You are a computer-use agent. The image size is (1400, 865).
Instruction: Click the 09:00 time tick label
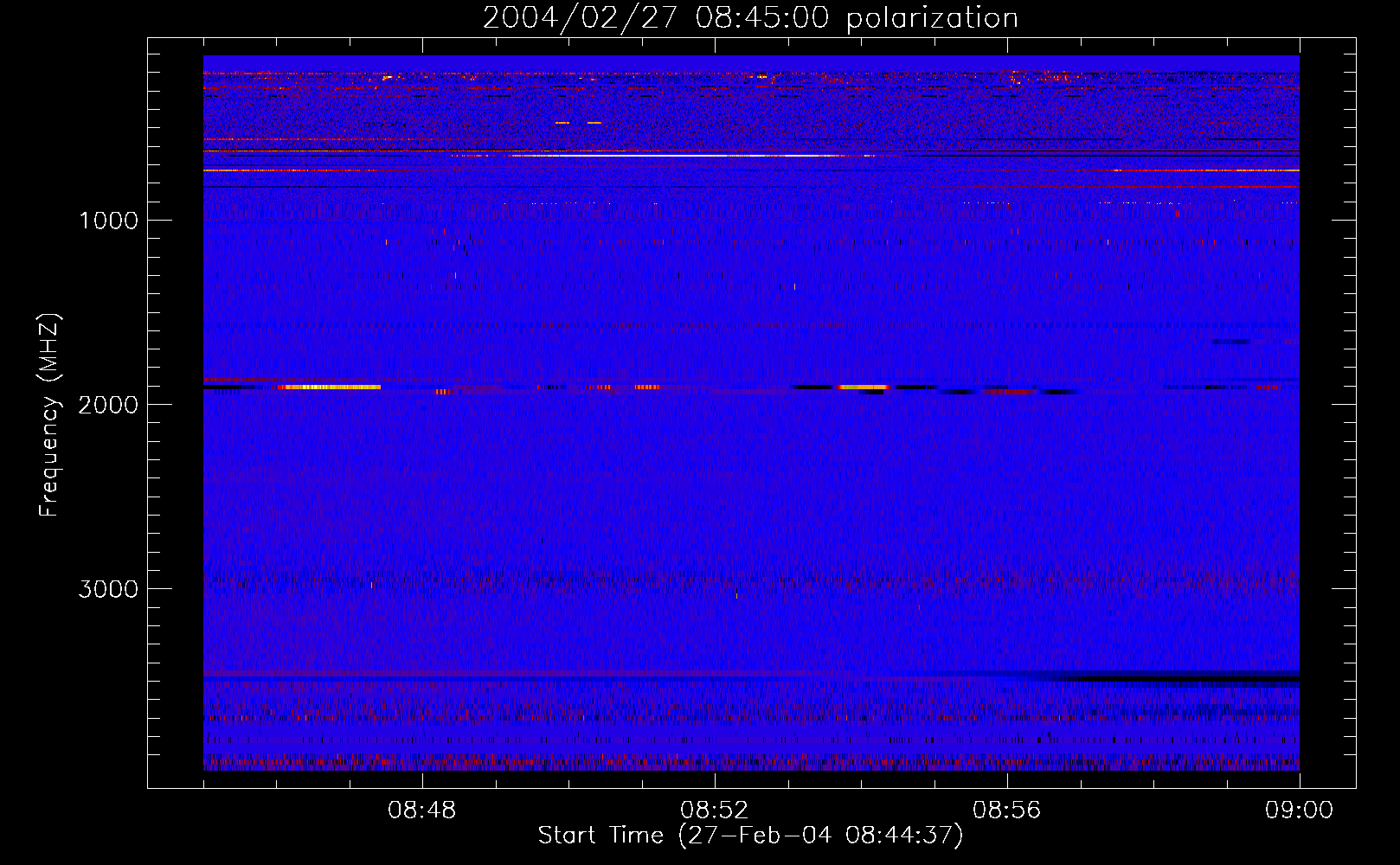point(1300,811)
